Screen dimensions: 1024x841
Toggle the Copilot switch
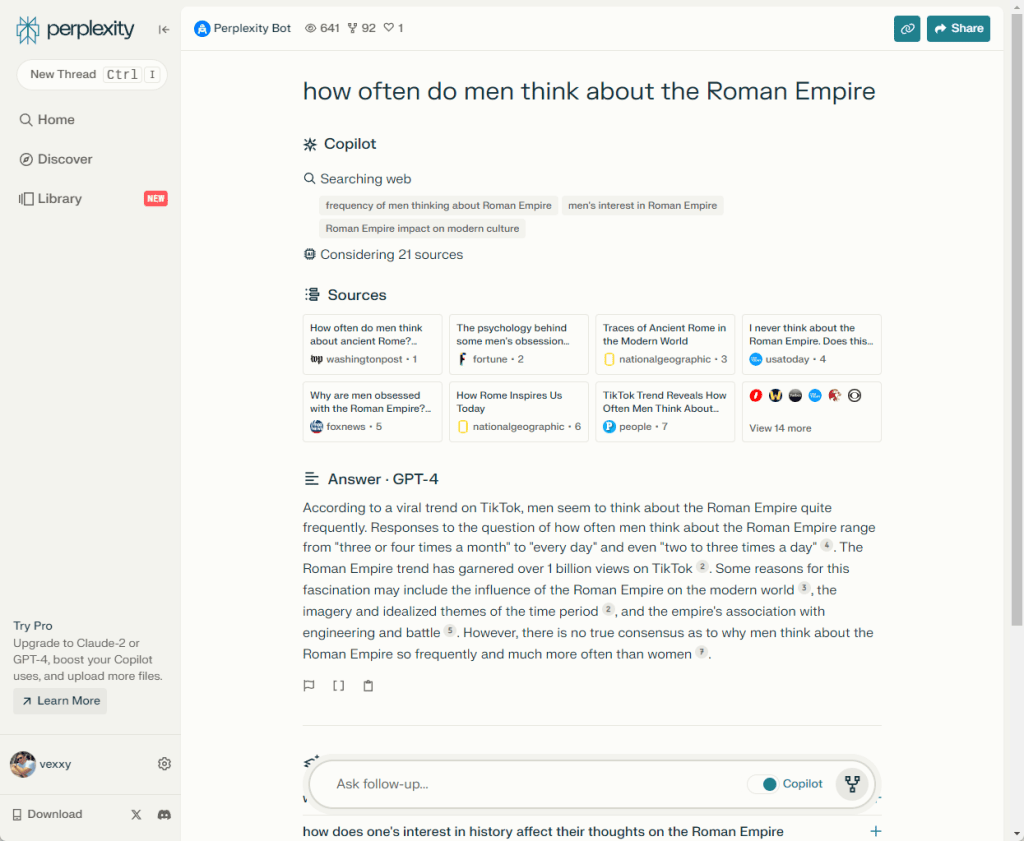click(763, 784)
